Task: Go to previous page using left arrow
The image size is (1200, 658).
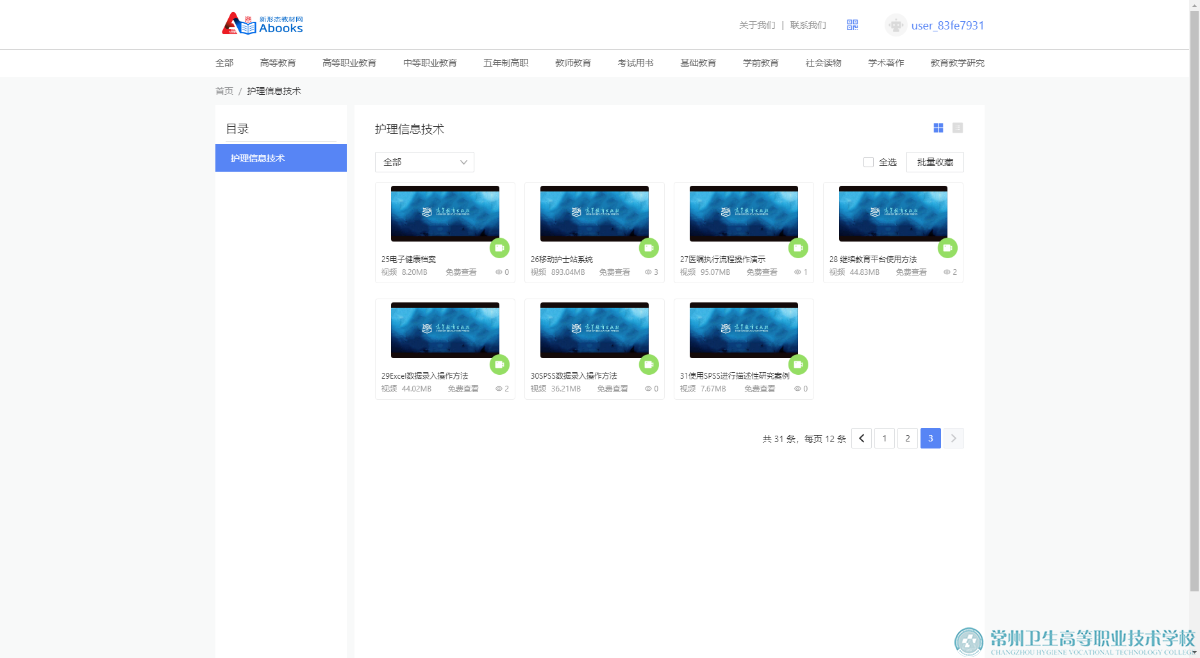Action: click(x=861, y=438)
